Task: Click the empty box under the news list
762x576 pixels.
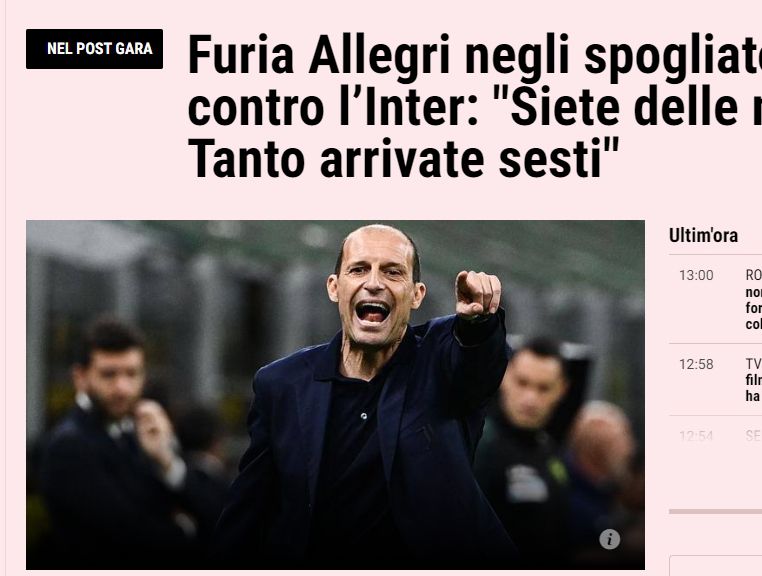Action: click(716, 566)
